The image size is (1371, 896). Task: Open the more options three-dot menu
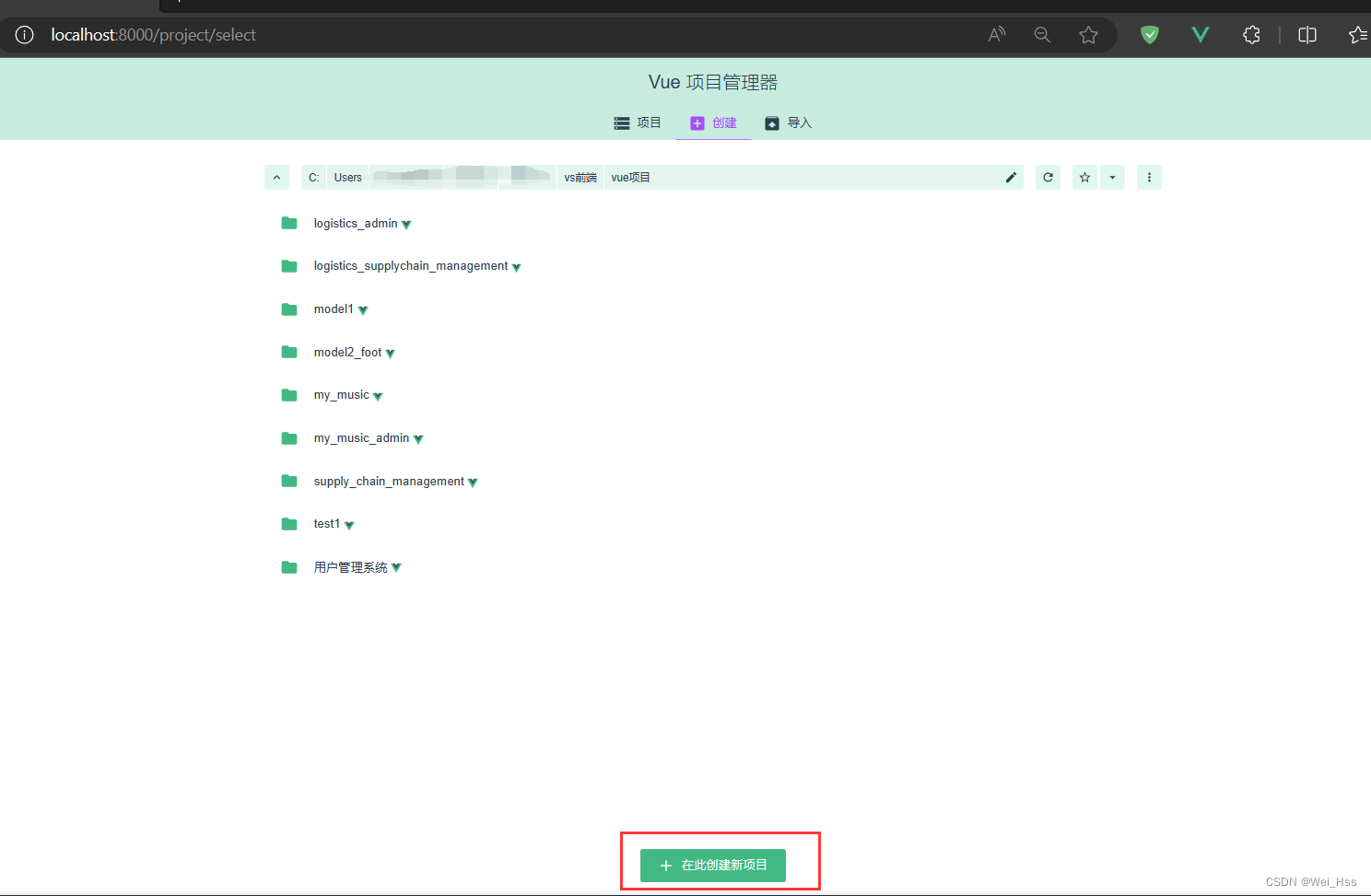tap(1149, 177)
